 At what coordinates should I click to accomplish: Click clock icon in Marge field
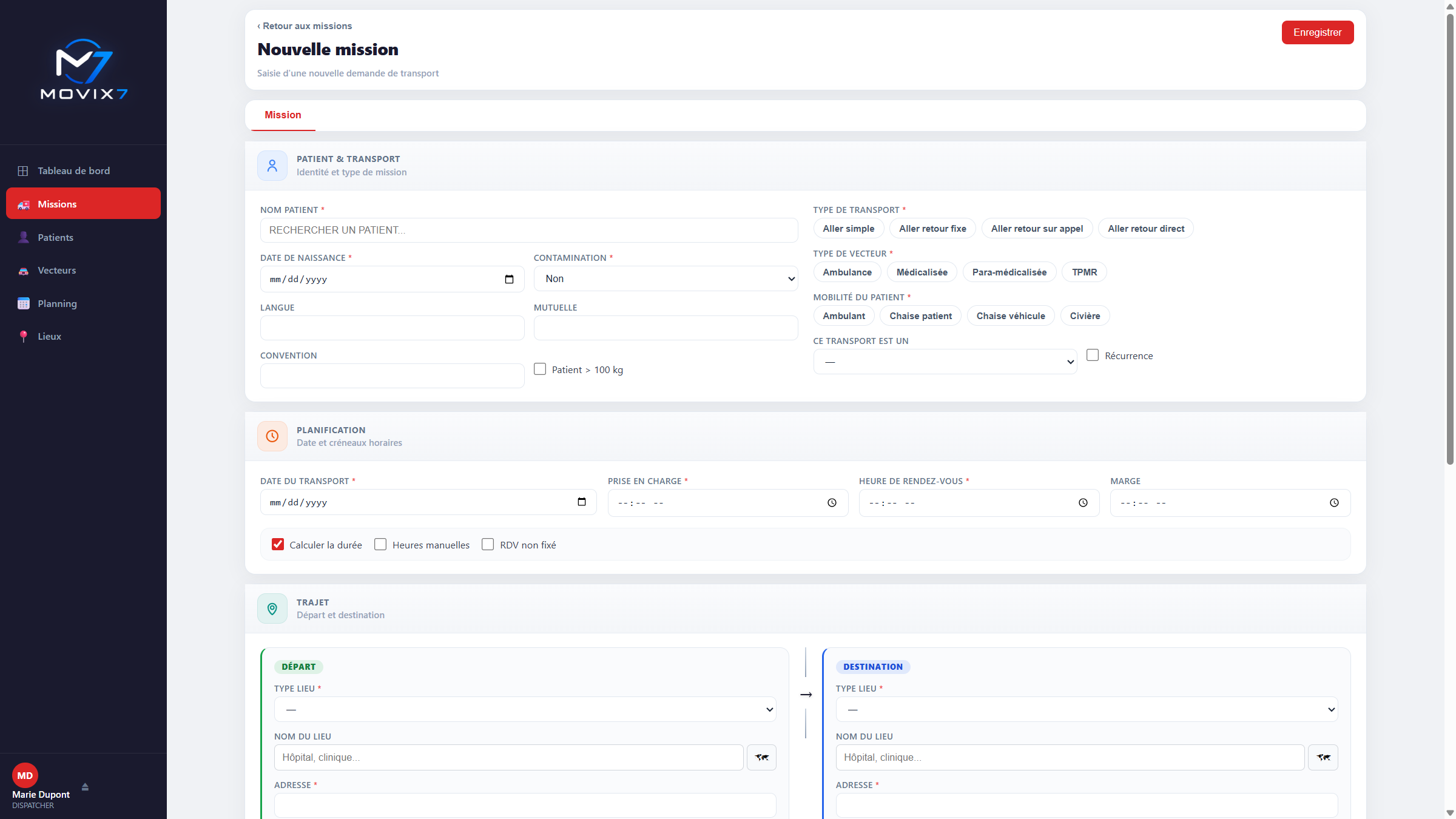pyautogui.click(x=1335, y=503)
